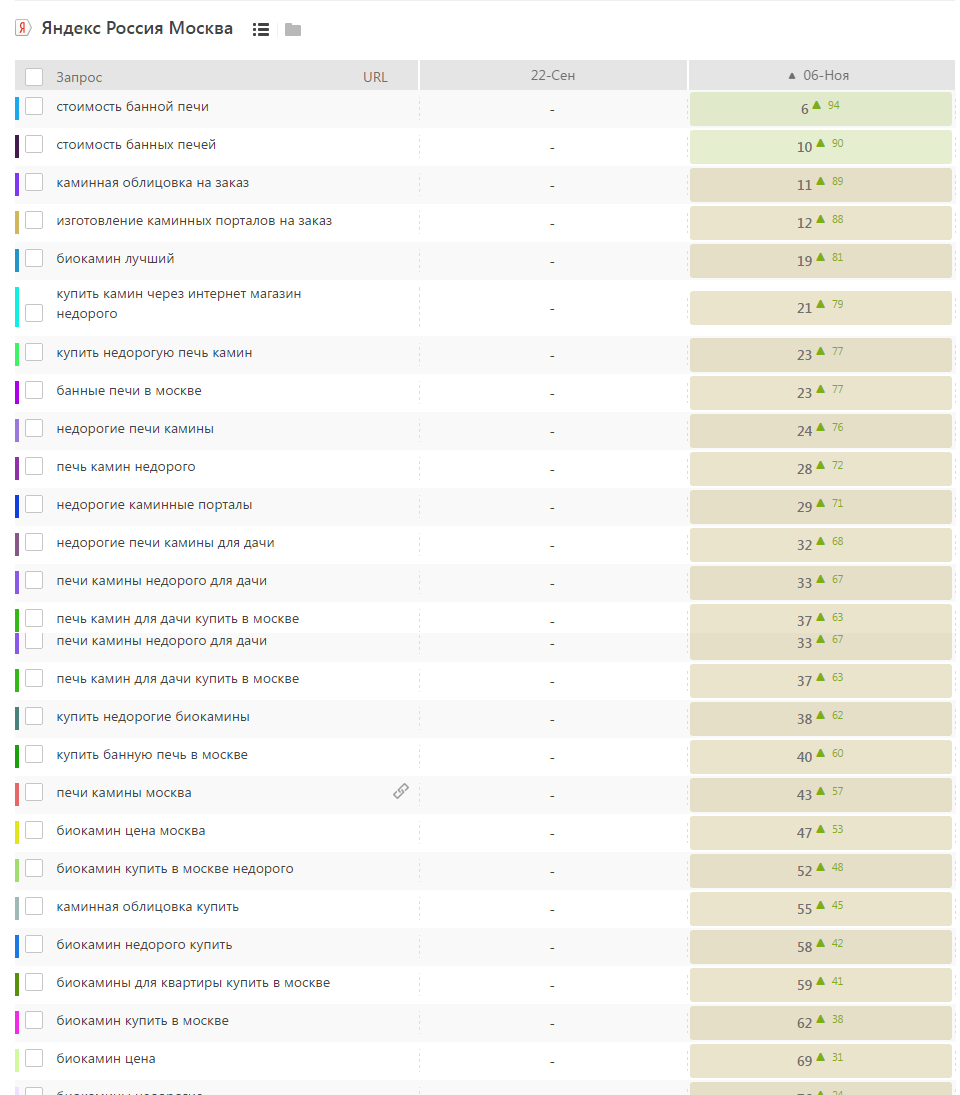Open the folder icon beside the title
This screenshot has height=1095, width=960.
pos(293,29)
